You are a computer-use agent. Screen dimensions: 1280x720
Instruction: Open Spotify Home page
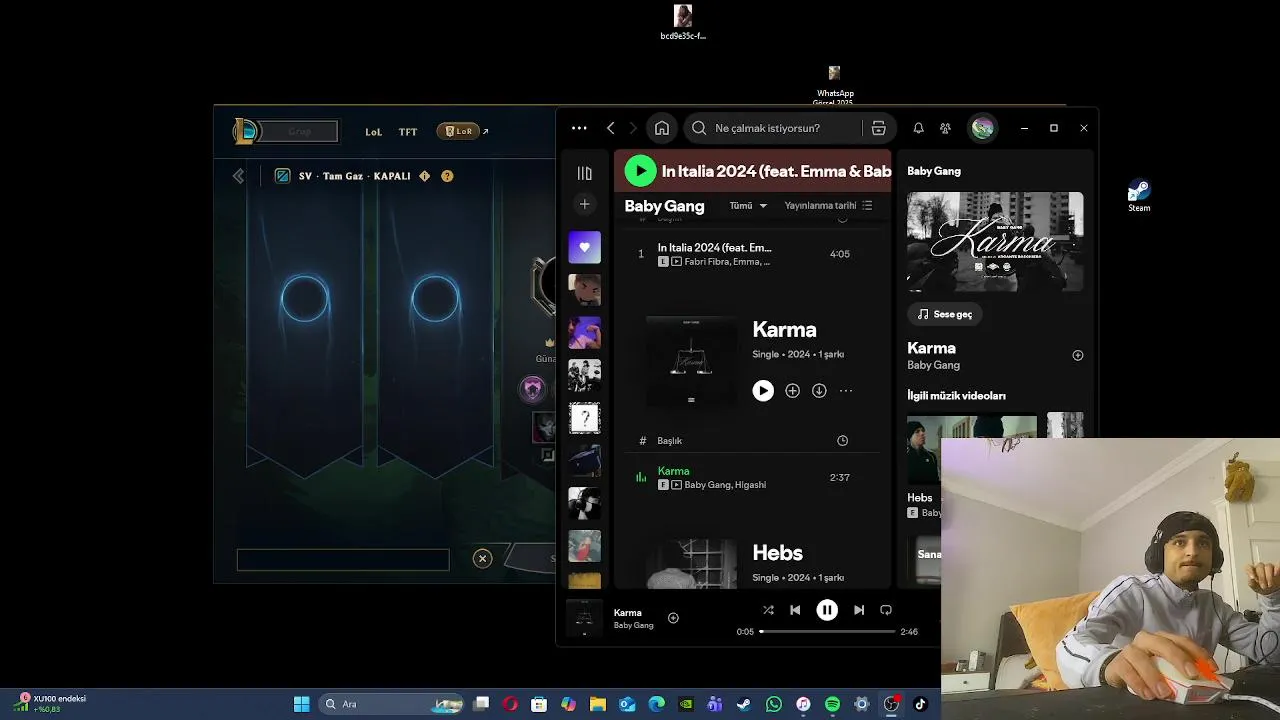[x=662, y=128]
